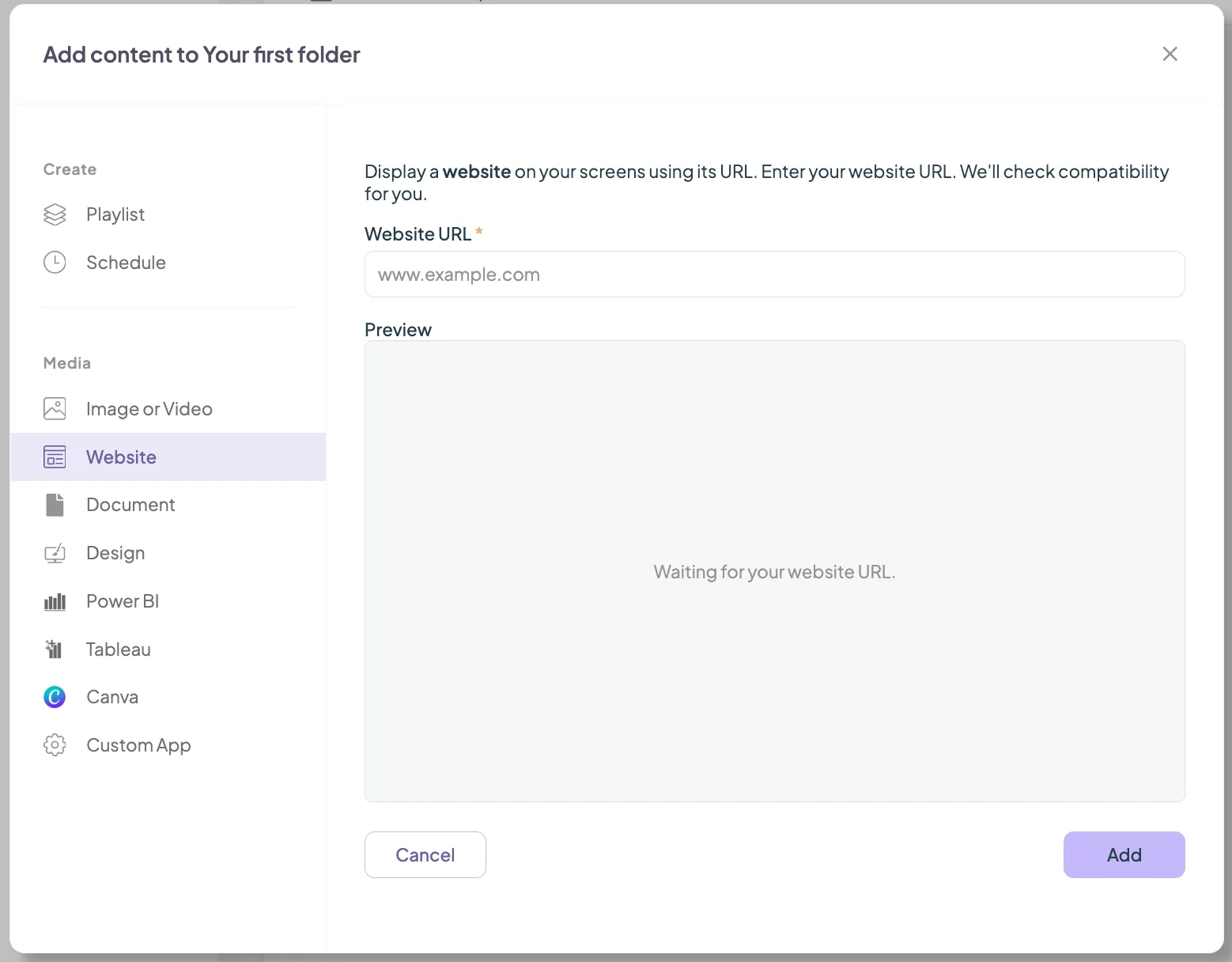Open the Schedule option label

126,263
